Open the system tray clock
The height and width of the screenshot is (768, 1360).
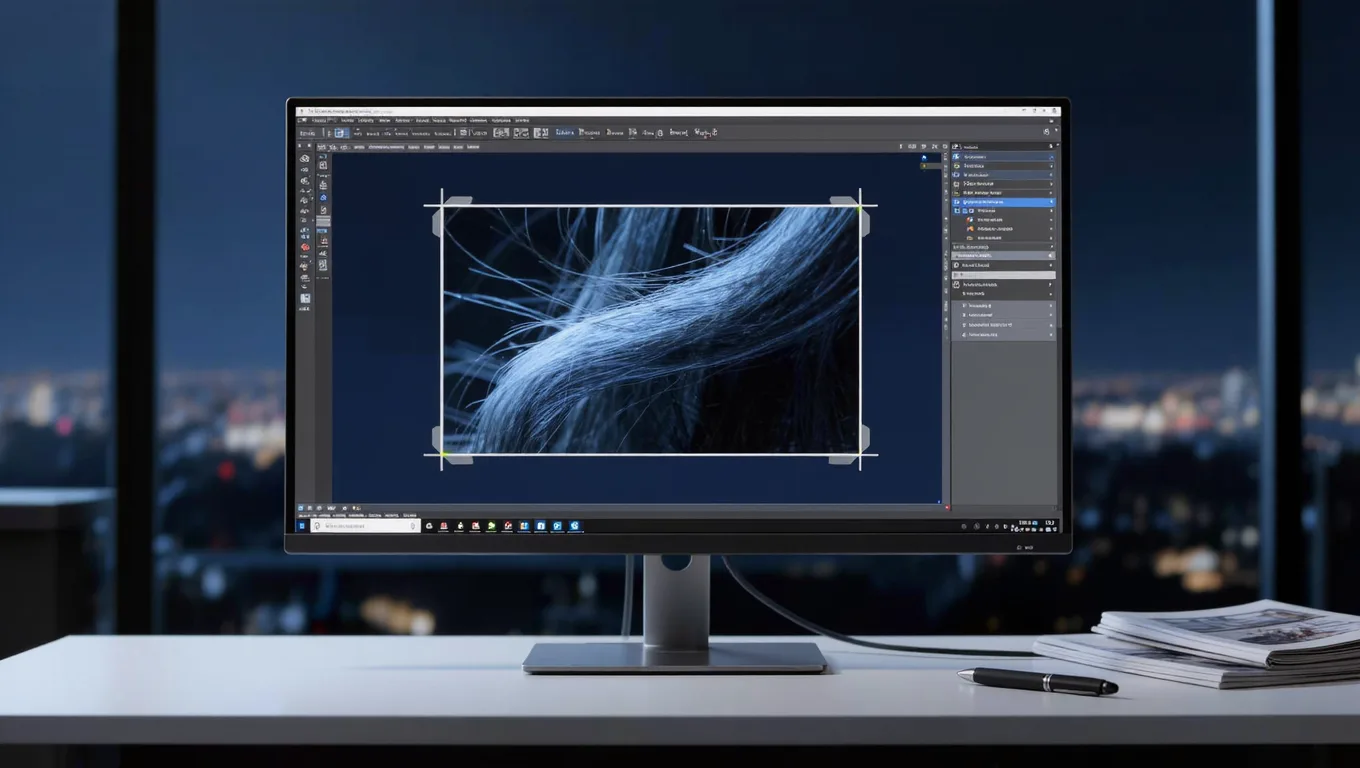pyautogui.click(x=1050, y=525)
